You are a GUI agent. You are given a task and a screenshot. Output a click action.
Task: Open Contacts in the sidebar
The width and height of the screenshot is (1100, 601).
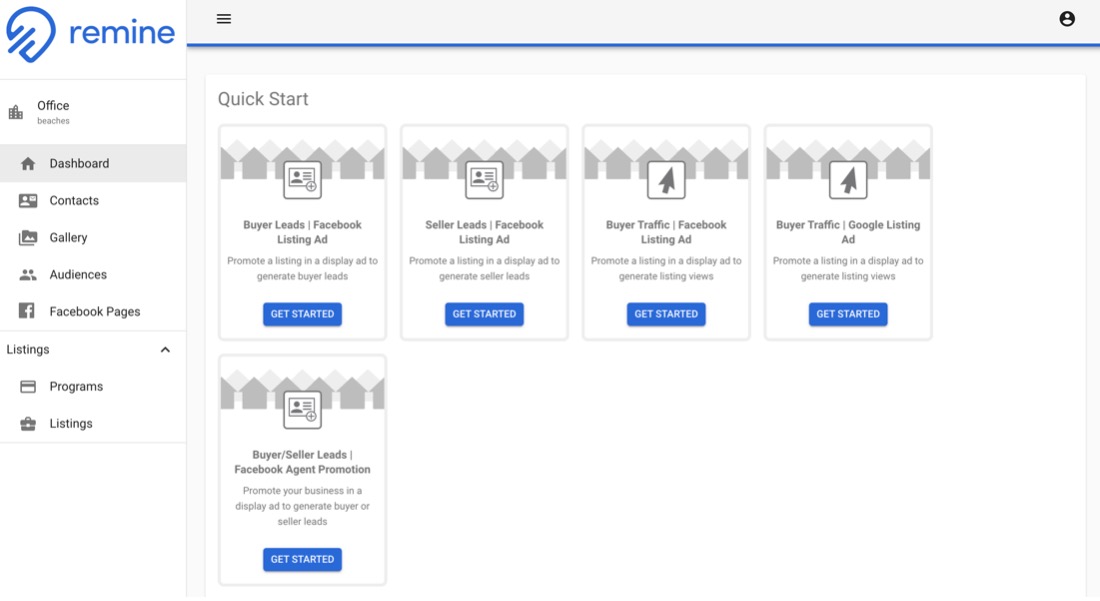[x=93, y=201]
